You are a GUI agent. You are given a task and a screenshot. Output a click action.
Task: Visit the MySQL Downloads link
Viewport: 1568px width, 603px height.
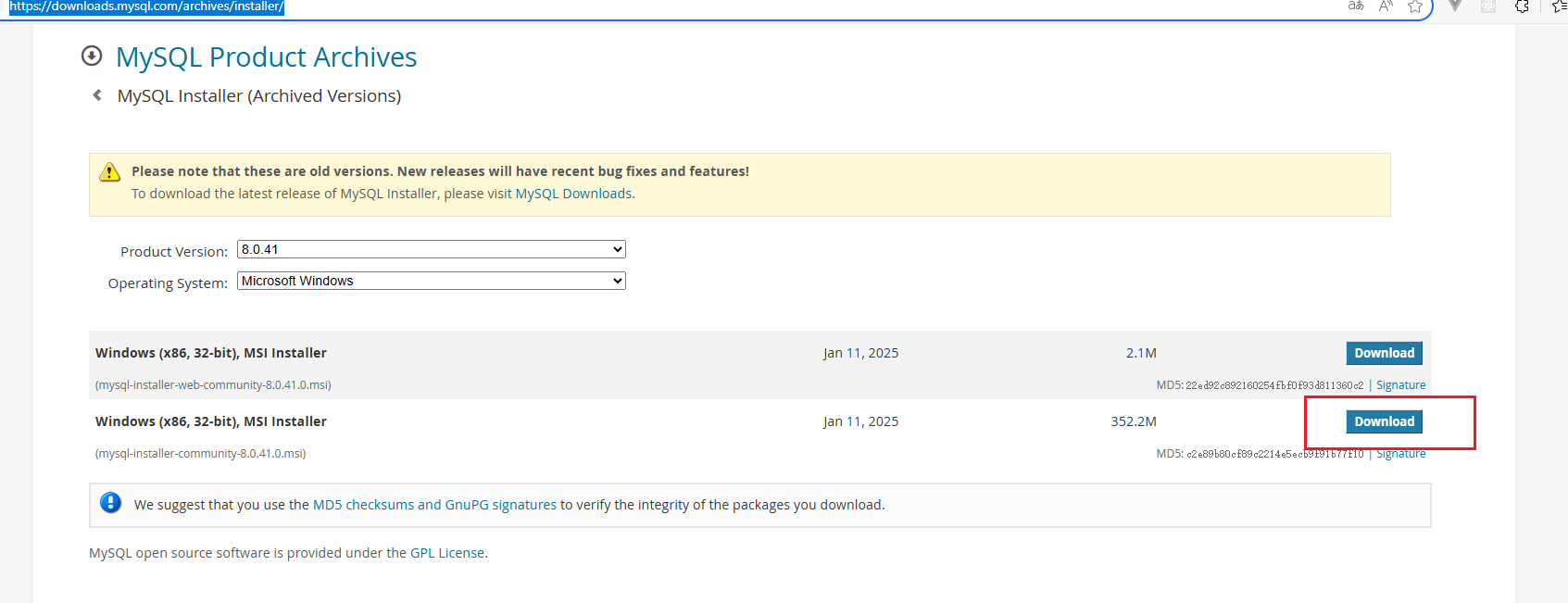point(573,194)
